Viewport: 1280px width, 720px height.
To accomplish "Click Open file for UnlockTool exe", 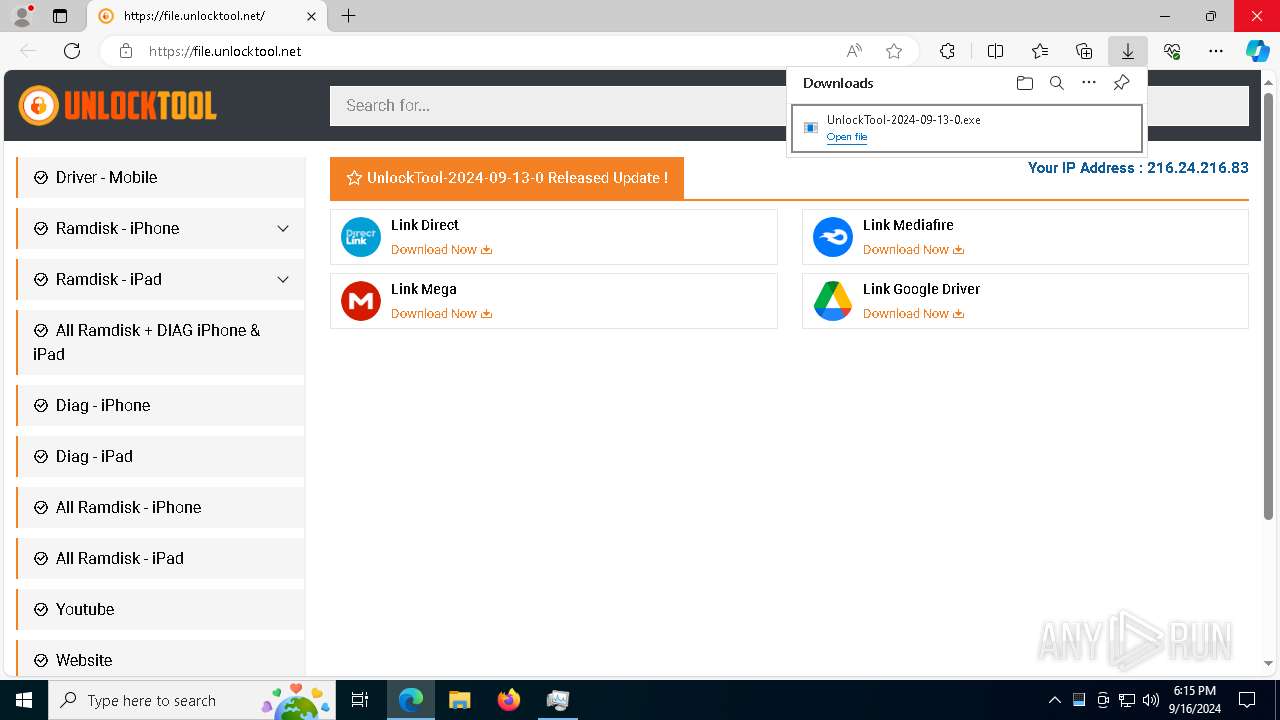I will coord(847,137).
